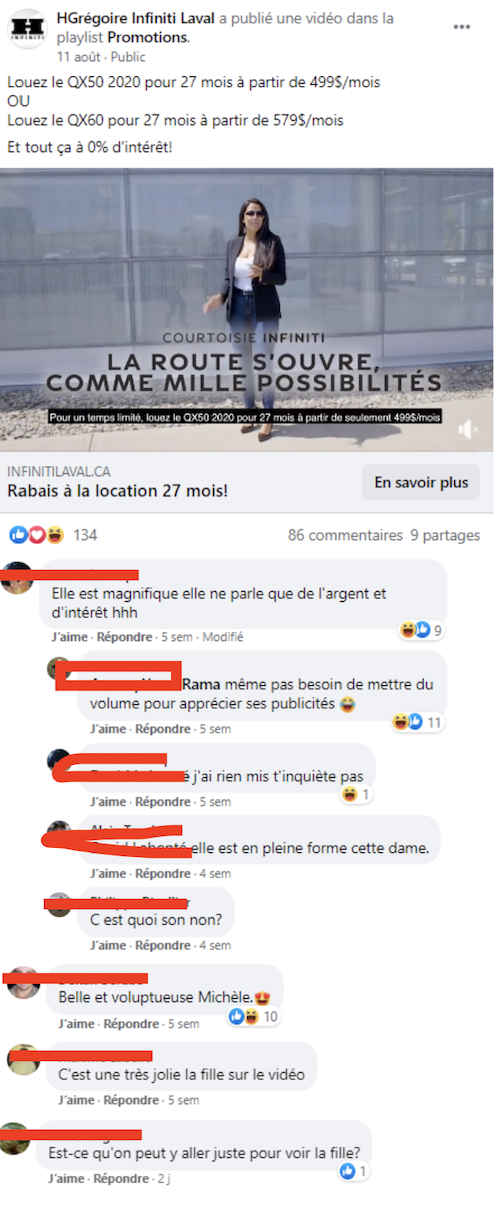Reply to the 'Est-ce qu'on peut y aller' comment
The width and height of the screenshot is (500, 1210).
119,1178
